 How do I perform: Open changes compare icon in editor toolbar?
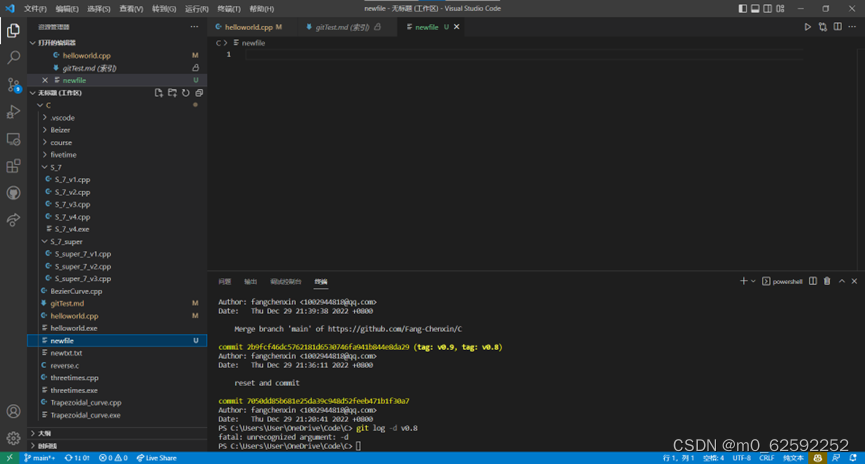(823, 26)
